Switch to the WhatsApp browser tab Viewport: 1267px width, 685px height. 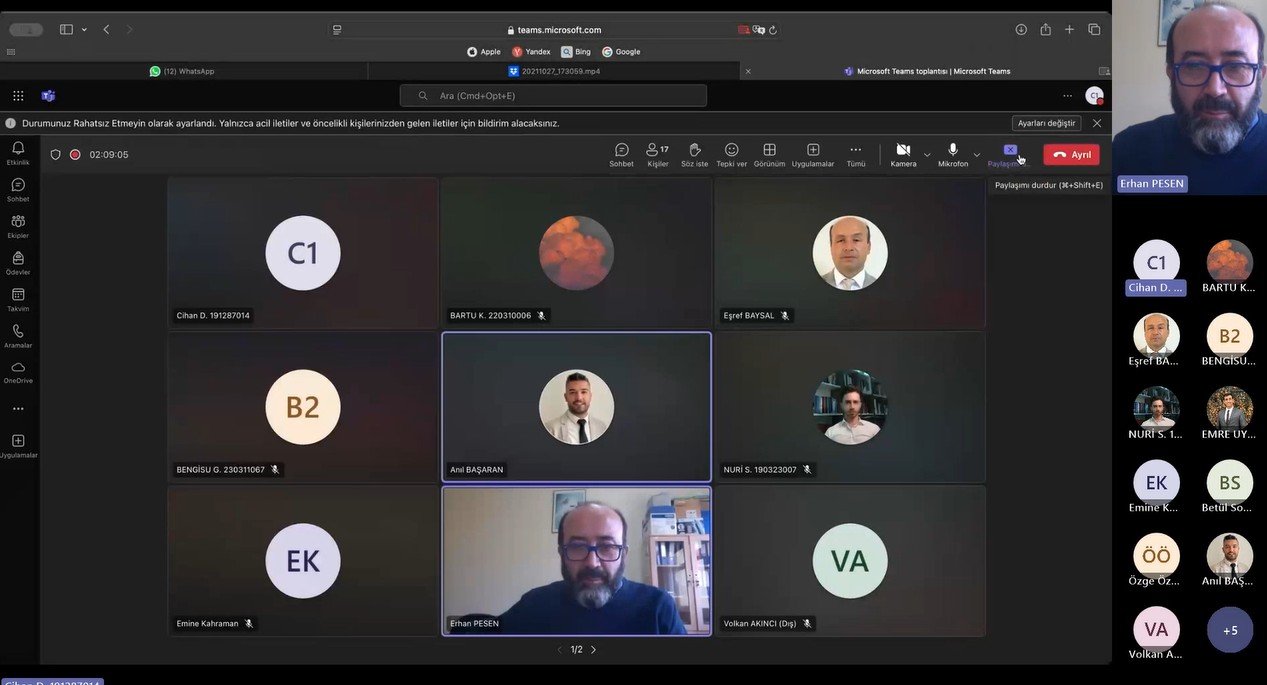click(183, 71)
